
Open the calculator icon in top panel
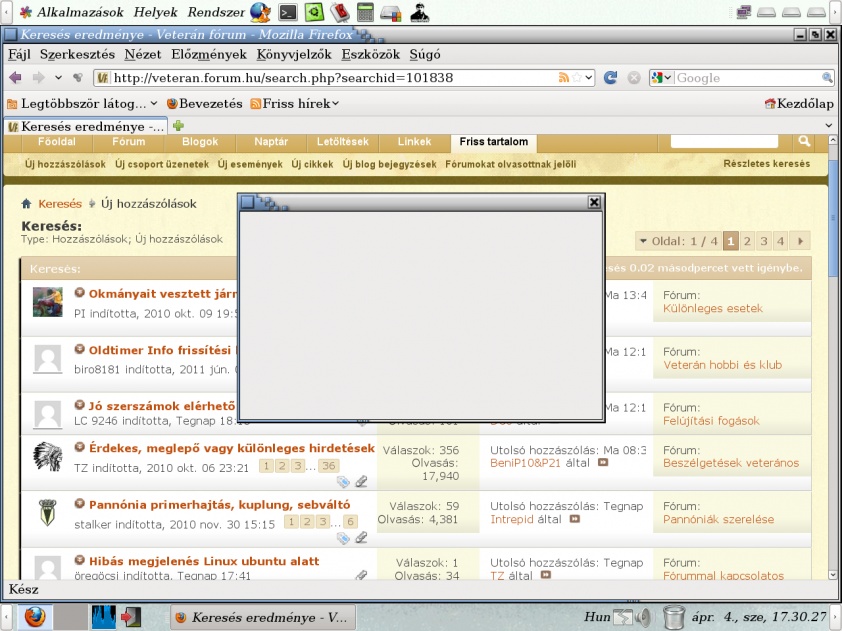(x=365, y=13)
